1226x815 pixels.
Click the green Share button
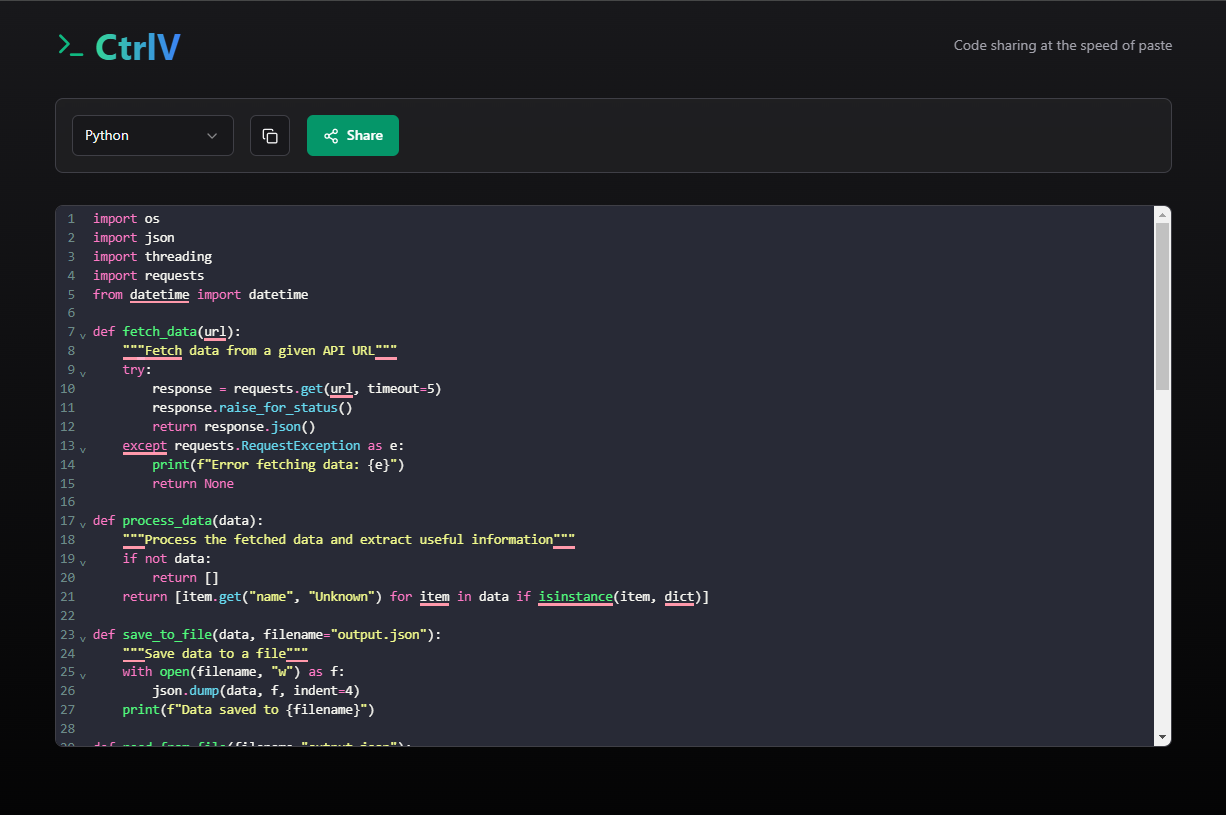pos(353,135)
